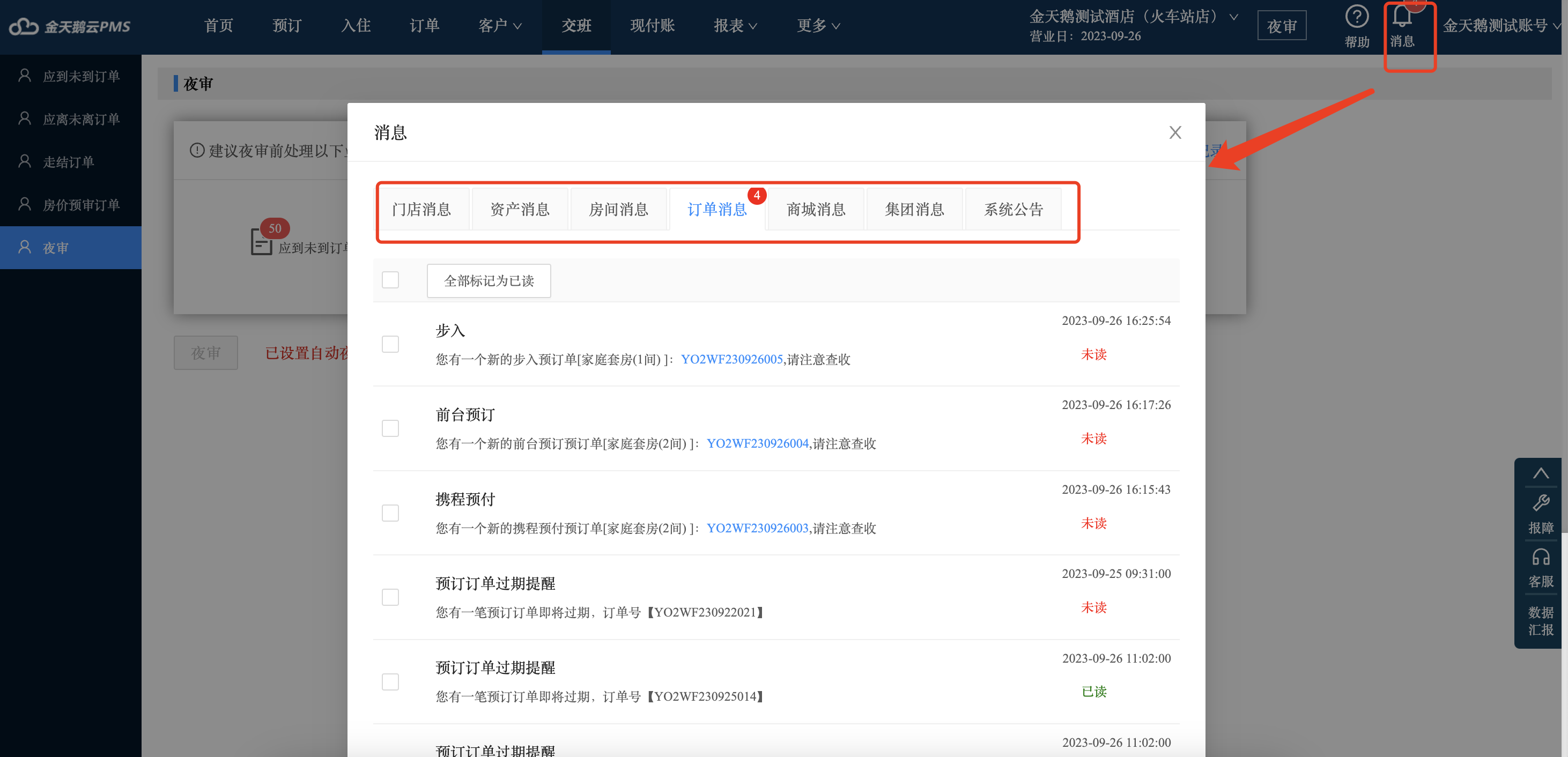Check the 携程预付 message checkbox
This screenshot has width=1568, height=757.
pos(390,513)
